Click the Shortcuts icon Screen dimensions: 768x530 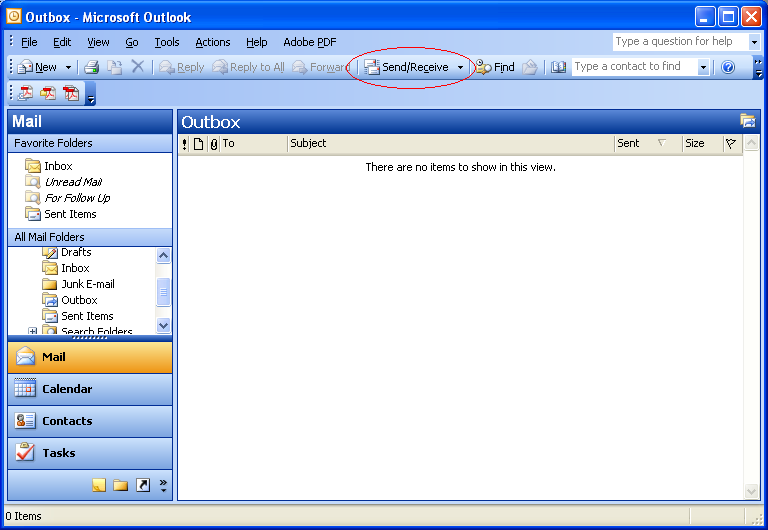143,485
